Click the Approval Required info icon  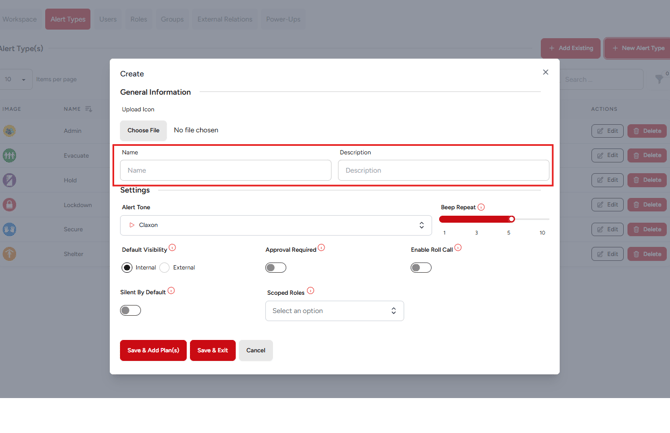click(x=321, y=248)
